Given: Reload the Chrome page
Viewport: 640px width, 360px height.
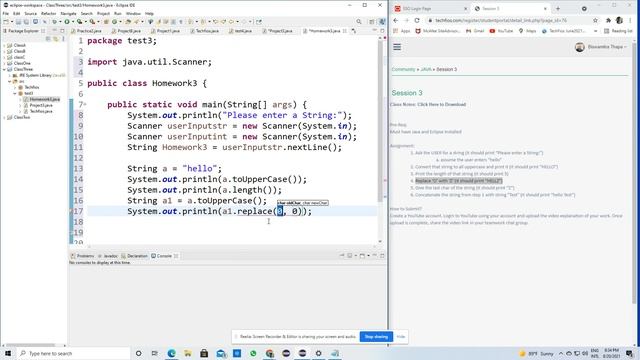Looking at the screenshot, I should coord(417,20).
